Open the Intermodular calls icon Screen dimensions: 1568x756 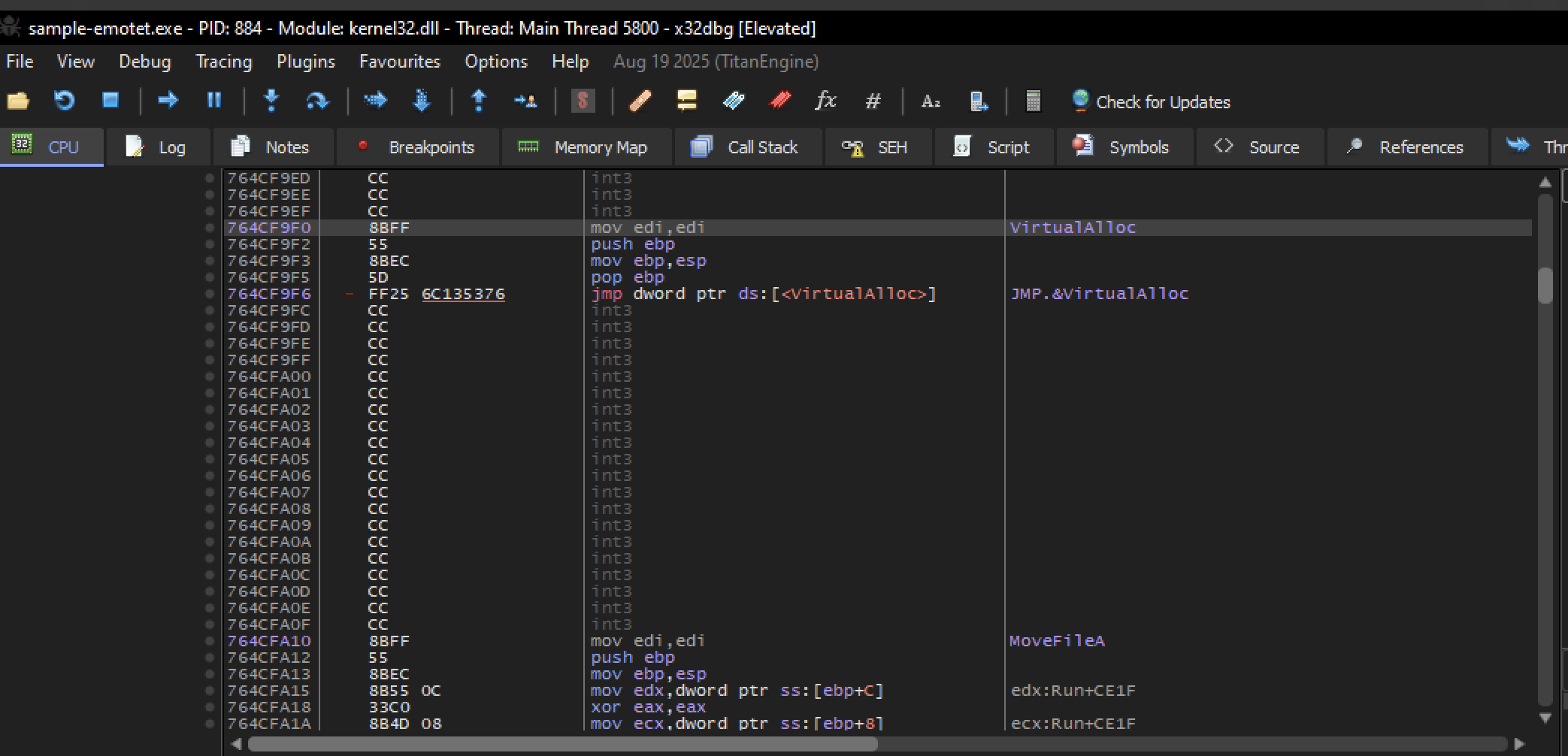978,101
